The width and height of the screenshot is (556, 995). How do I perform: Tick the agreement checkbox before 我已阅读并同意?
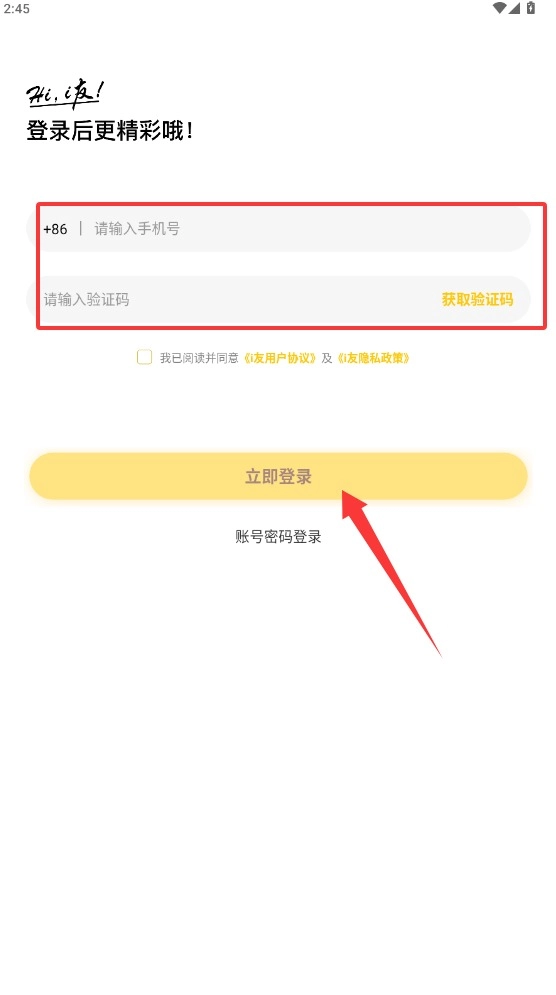[144, 357]
